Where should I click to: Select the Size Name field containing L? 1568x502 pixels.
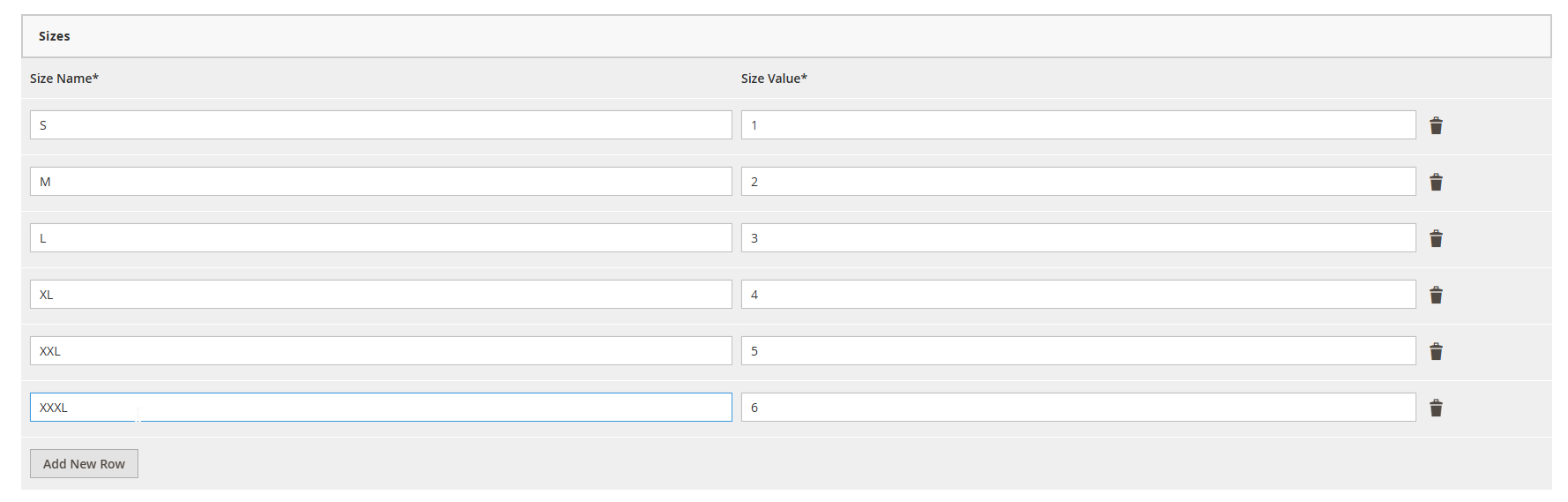381,238
